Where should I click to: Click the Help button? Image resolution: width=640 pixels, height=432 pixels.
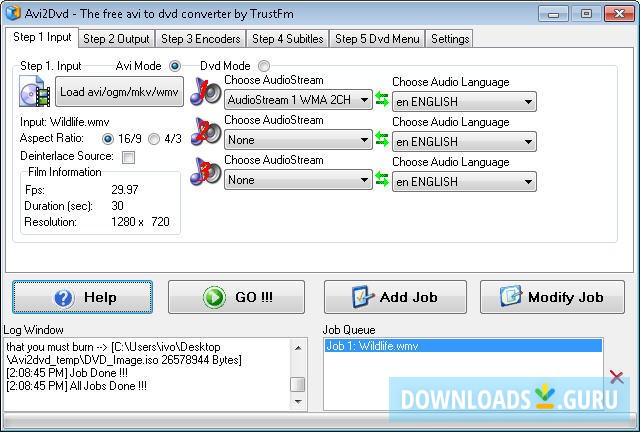82,297
